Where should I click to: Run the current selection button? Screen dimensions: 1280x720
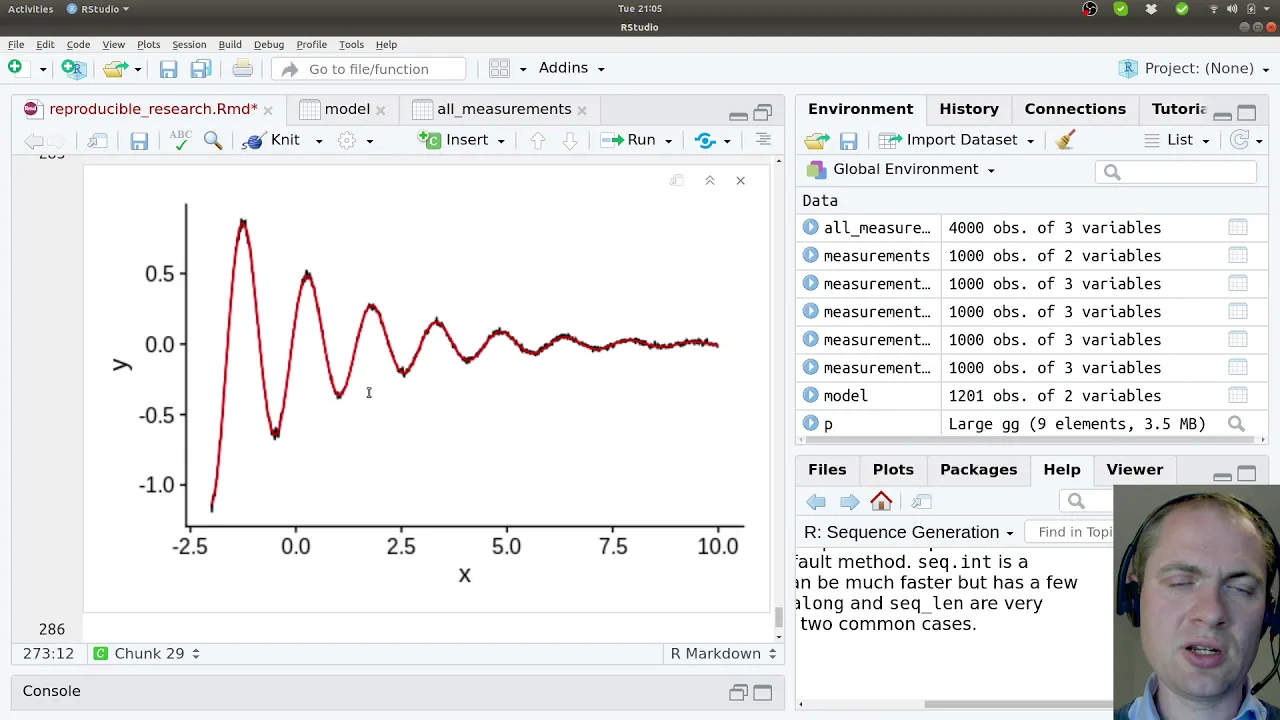(629, 140)
